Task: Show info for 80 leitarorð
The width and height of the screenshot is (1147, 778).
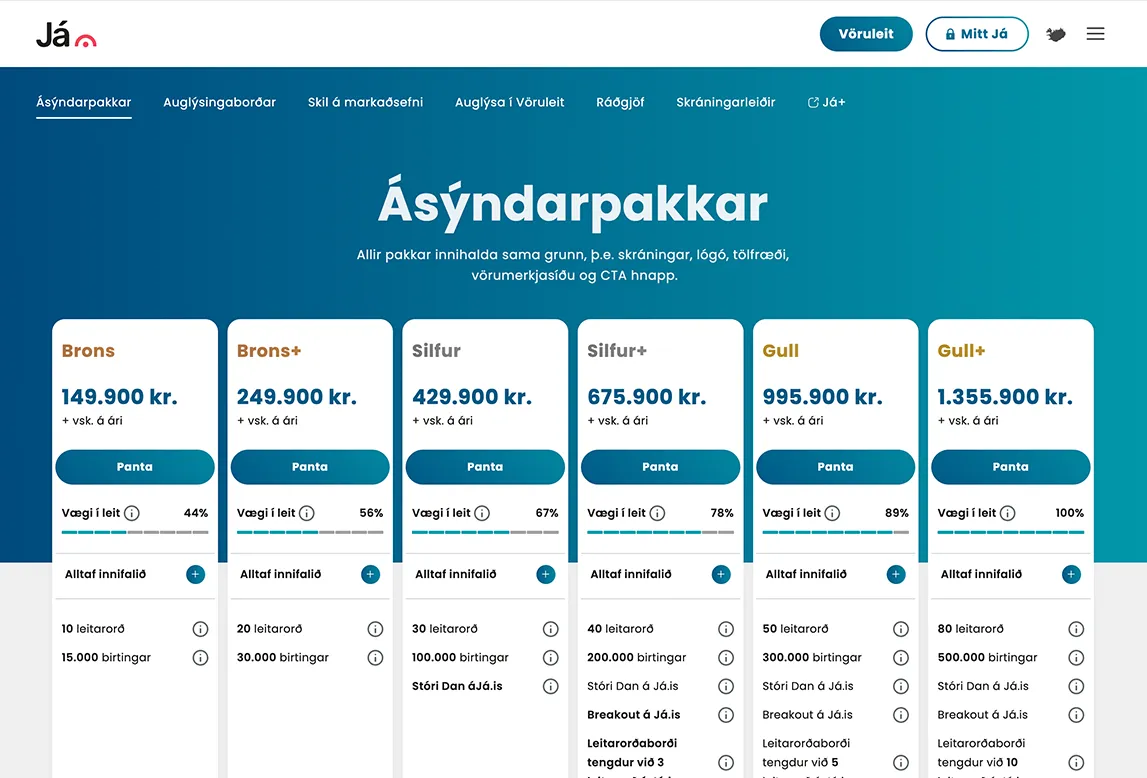Action: [1076, 629]
